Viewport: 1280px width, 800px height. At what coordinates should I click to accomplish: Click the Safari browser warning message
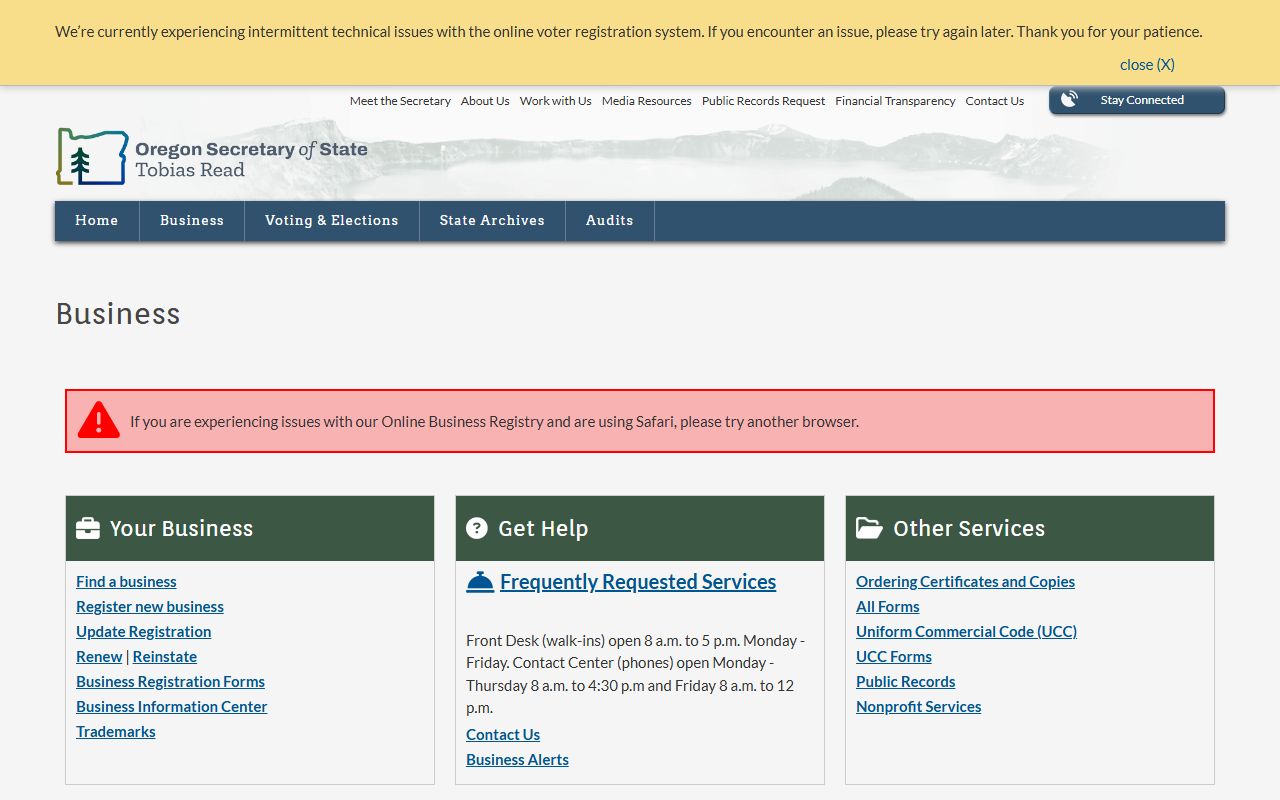coord(494,422)
